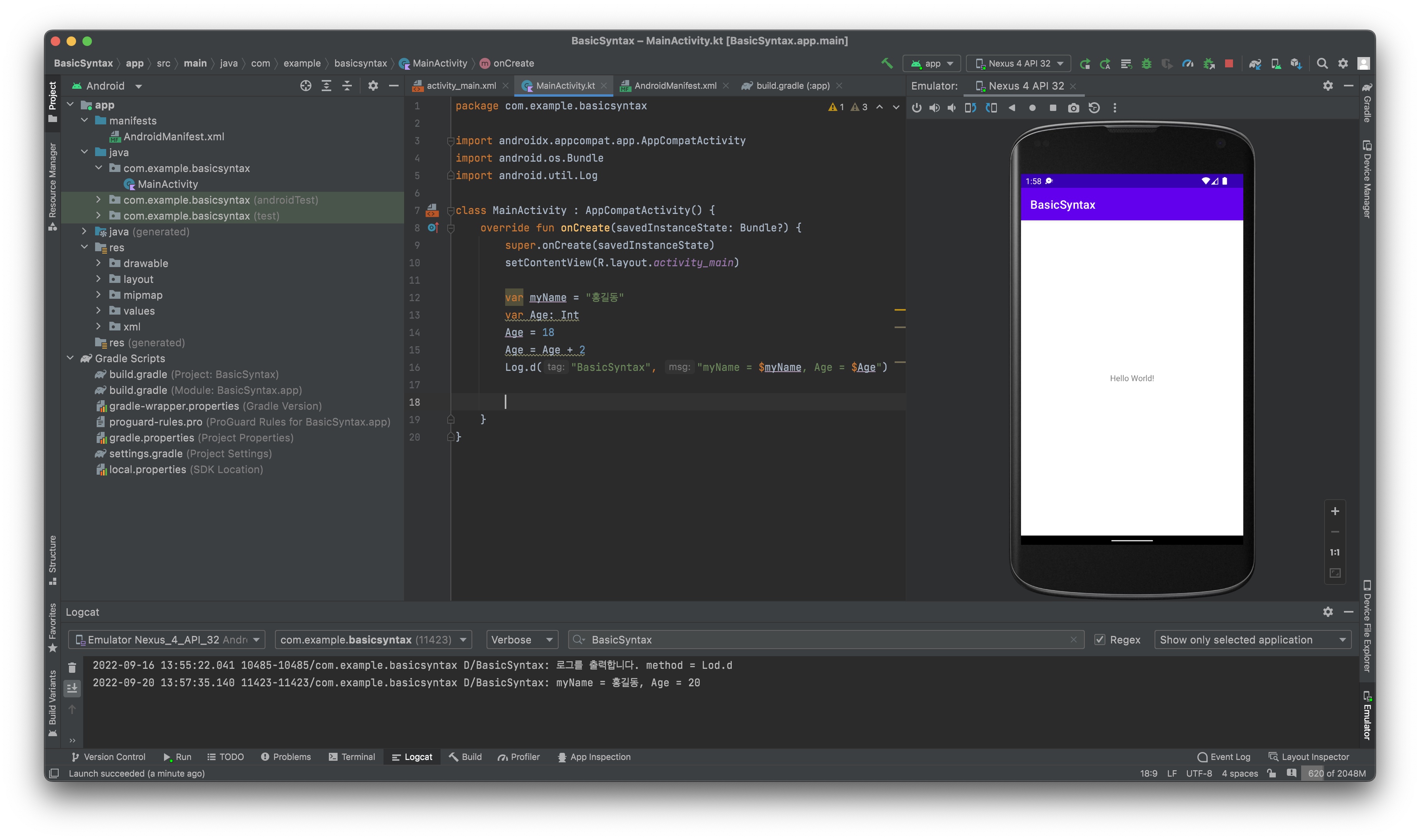
Task: Zoom in emulator with plus button
Action: (x=1334, y=511)
